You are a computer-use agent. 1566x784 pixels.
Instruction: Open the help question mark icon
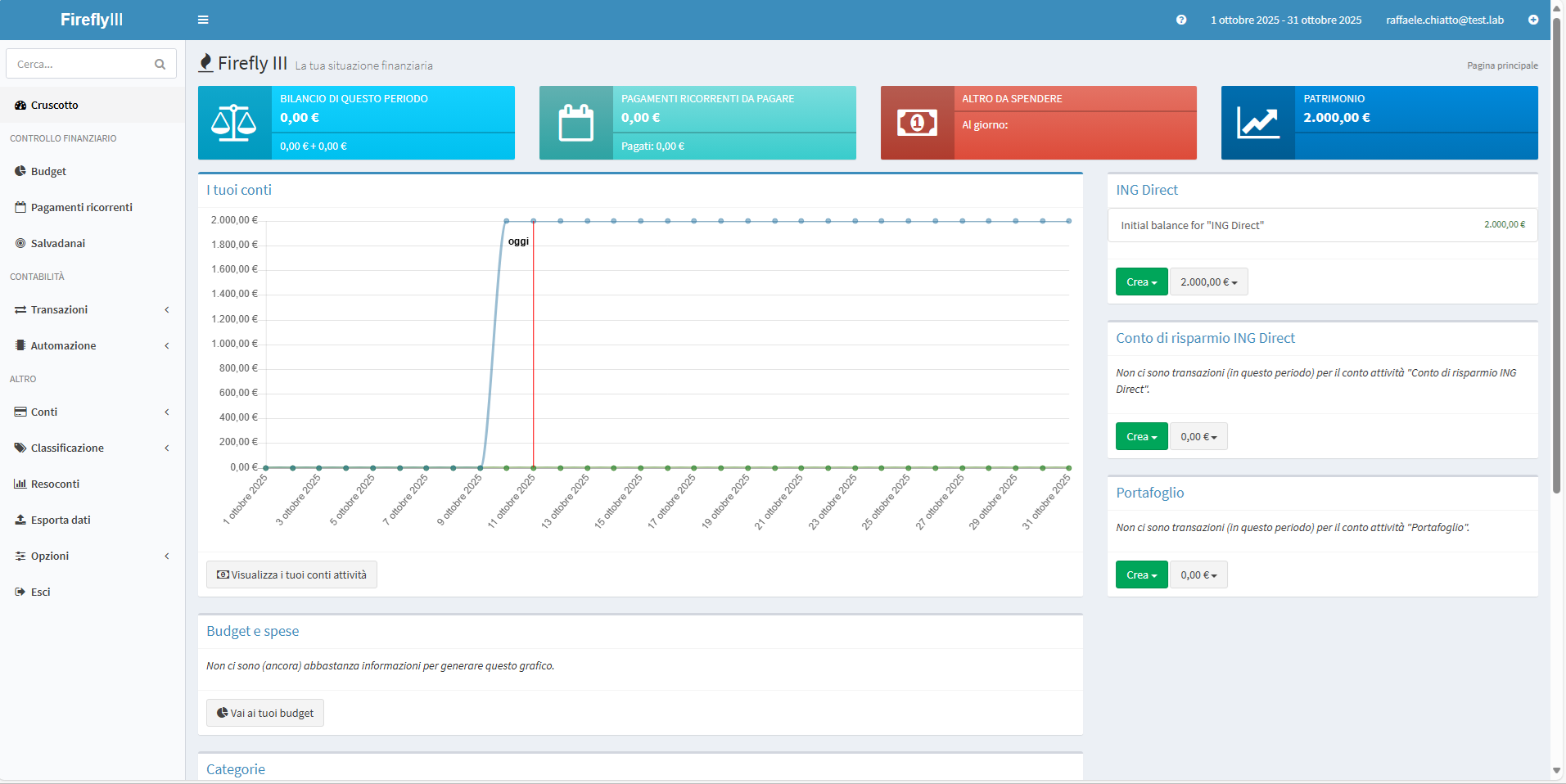[1181, 20]
